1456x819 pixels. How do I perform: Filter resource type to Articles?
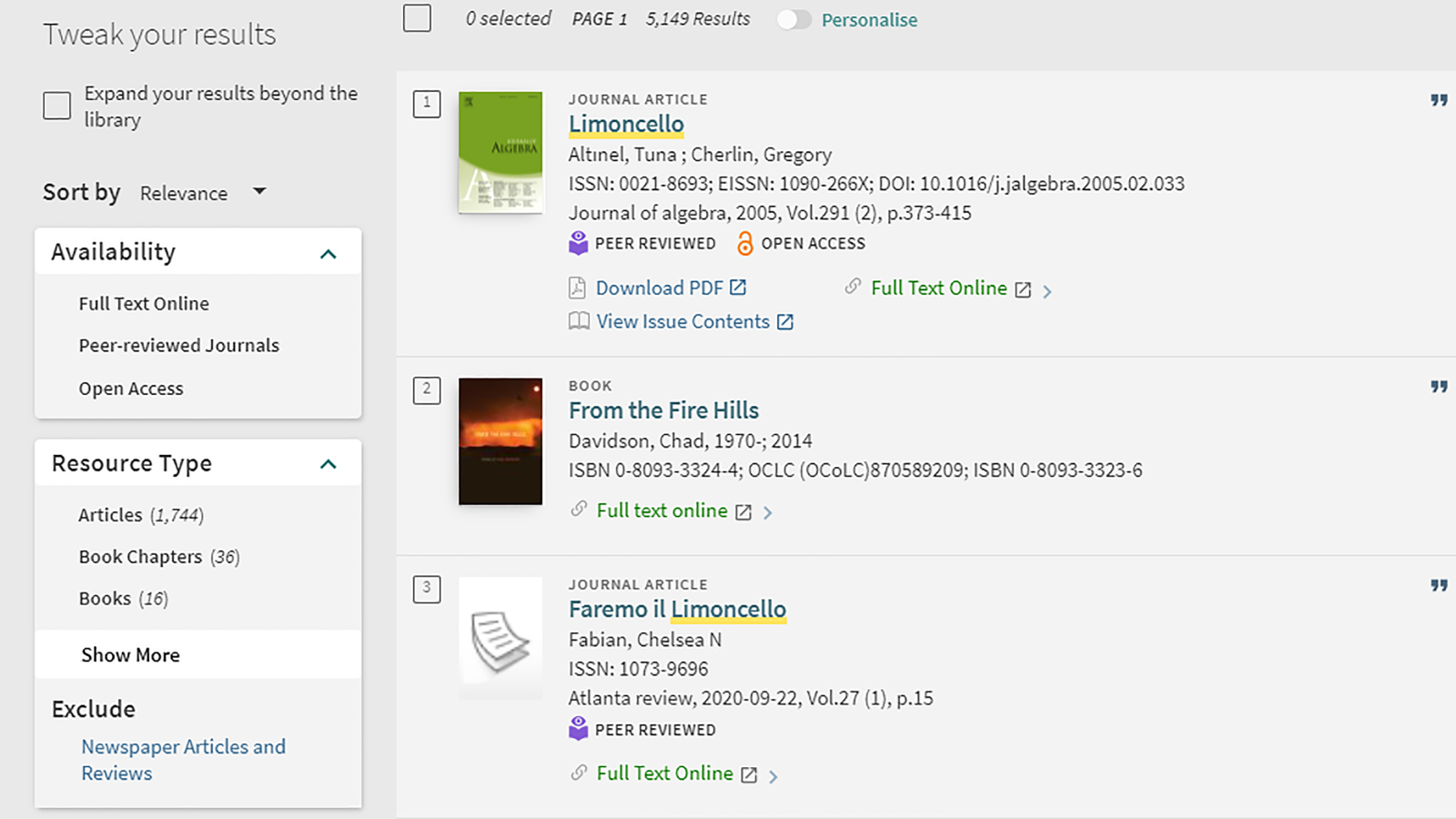141,515
